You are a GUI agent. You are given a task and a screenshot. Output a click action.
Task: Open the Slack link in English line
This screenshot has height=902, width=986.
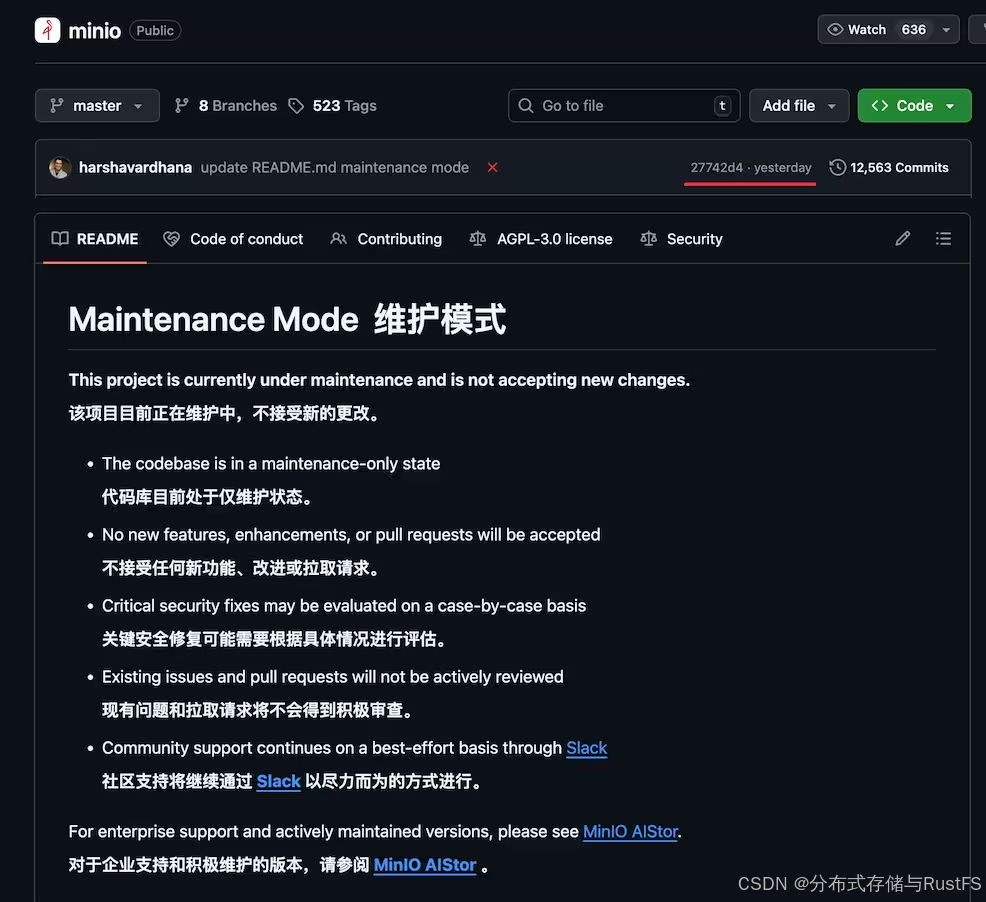pos(587,748)
